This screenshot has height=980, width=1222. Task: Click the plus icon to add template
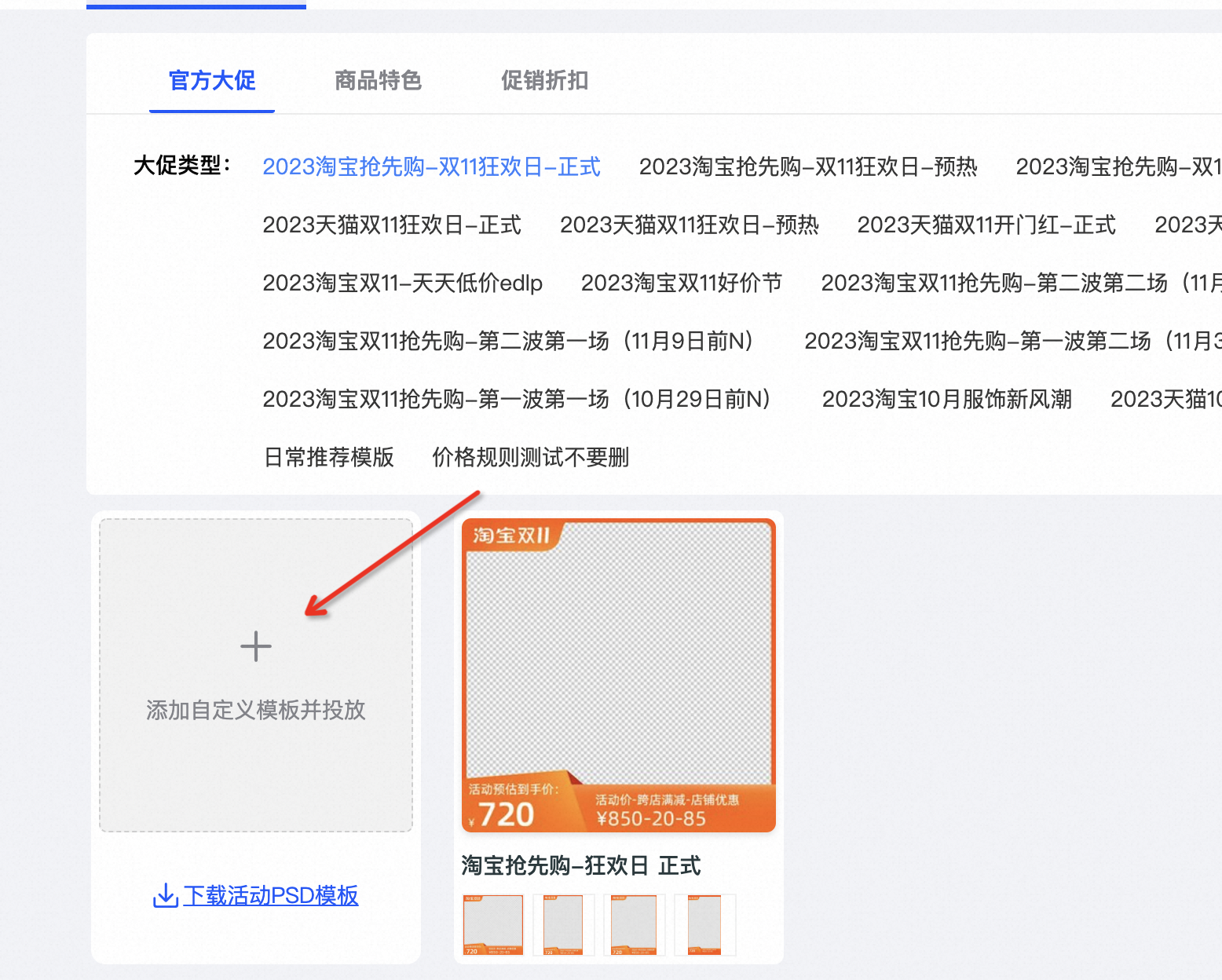pyautogui.click(x=256, y=646)
